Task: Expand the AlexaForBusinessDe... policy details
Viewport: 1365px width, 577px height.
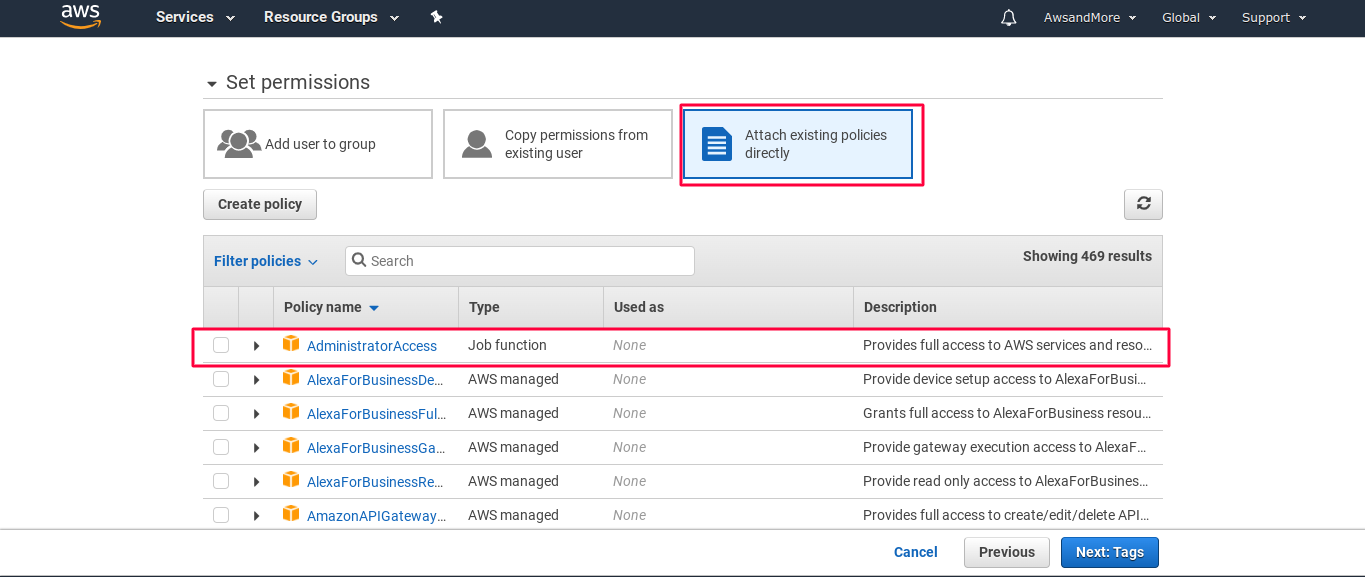Action: click(256, 380)
